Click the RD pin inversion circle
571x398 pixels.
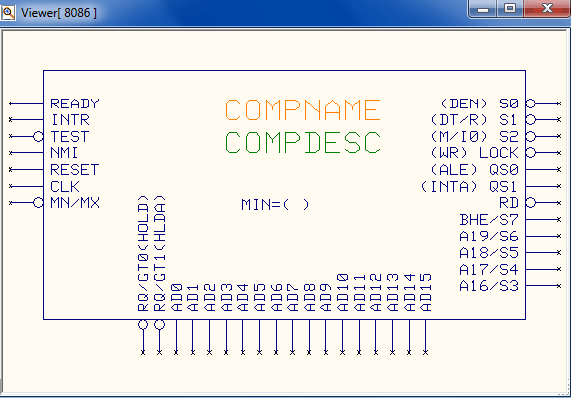coord(531,202)
